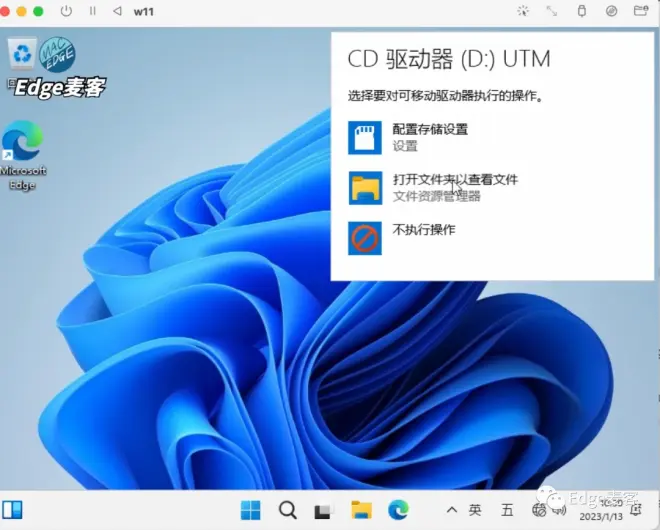
Task: Open File Explorer from the taskbar
Action: (362, 510)
